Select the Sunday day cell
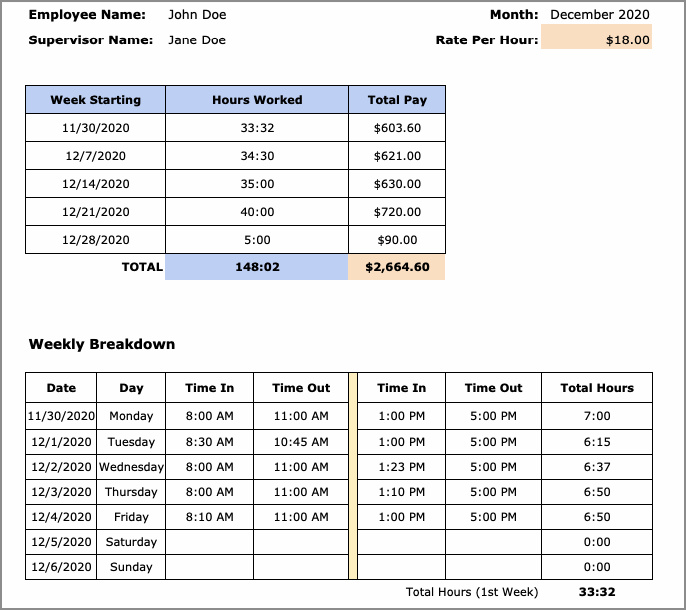This screenshot has width=686, height=610. [x=131, y=567]
